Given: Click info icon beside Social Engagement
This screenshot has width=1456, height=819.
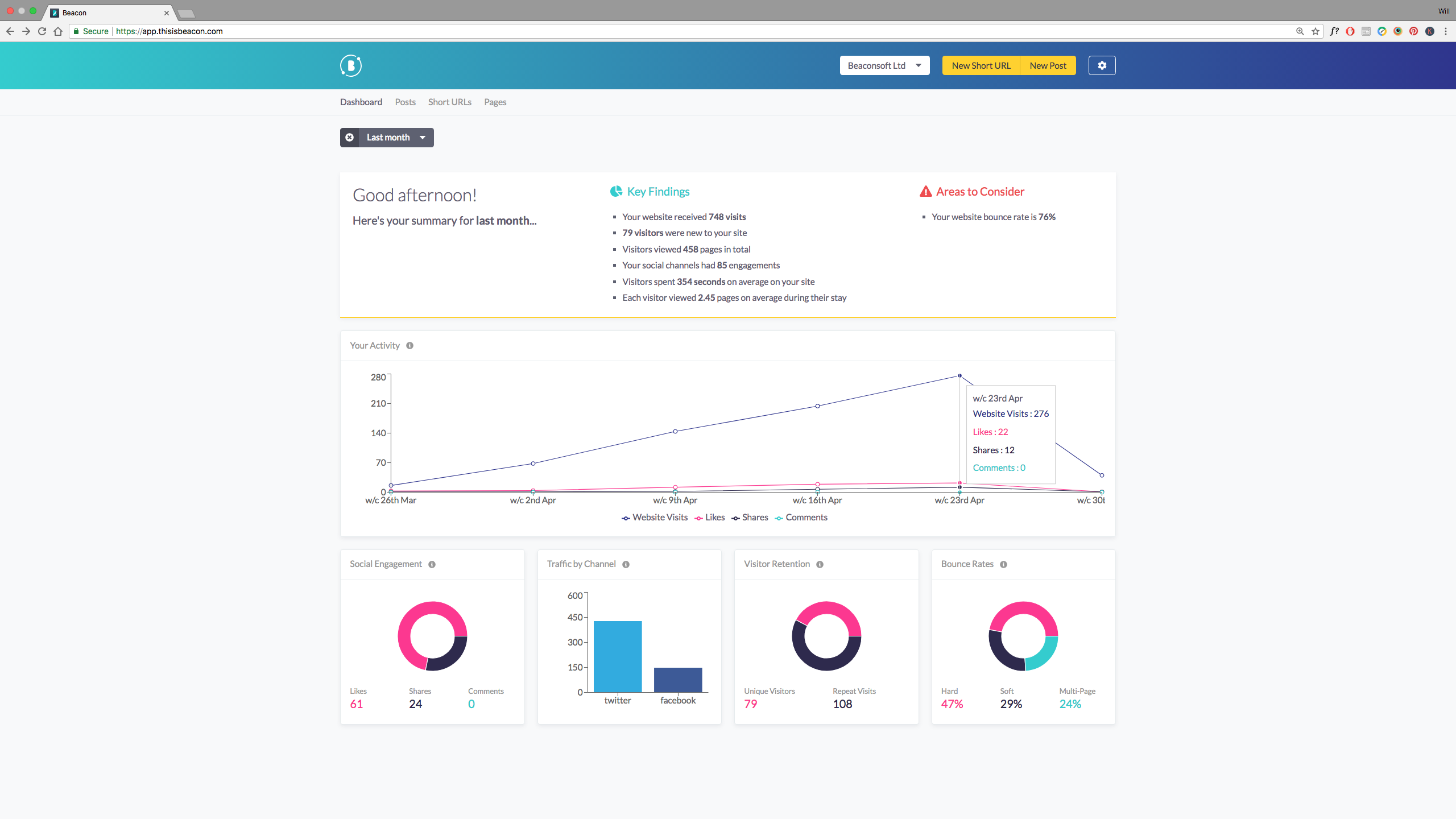Looking at the screenshot, I should (432, 564).
